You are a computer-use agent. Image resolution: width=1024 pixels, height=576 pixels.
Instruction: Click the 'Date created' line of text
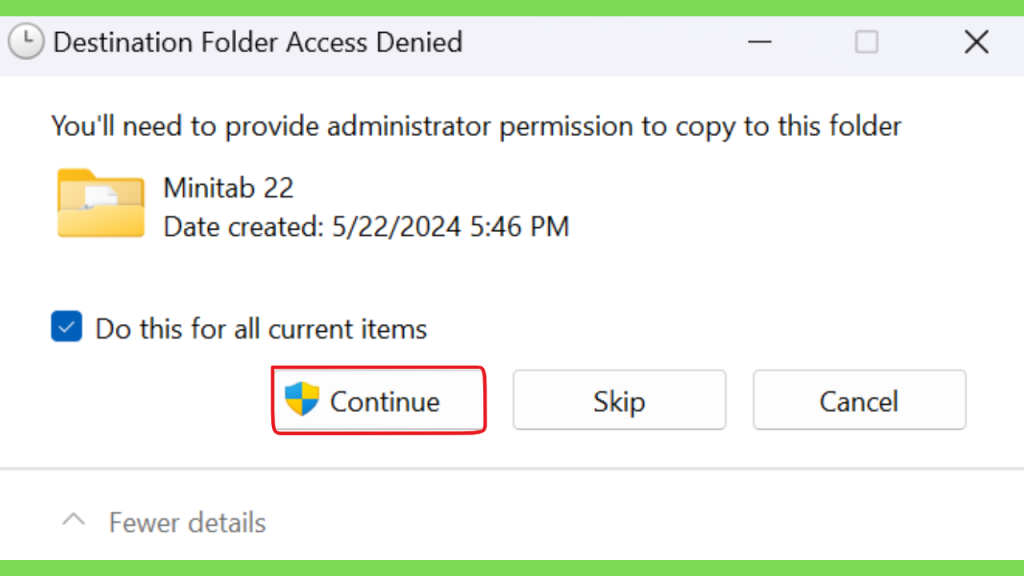(x=366, y=227)
